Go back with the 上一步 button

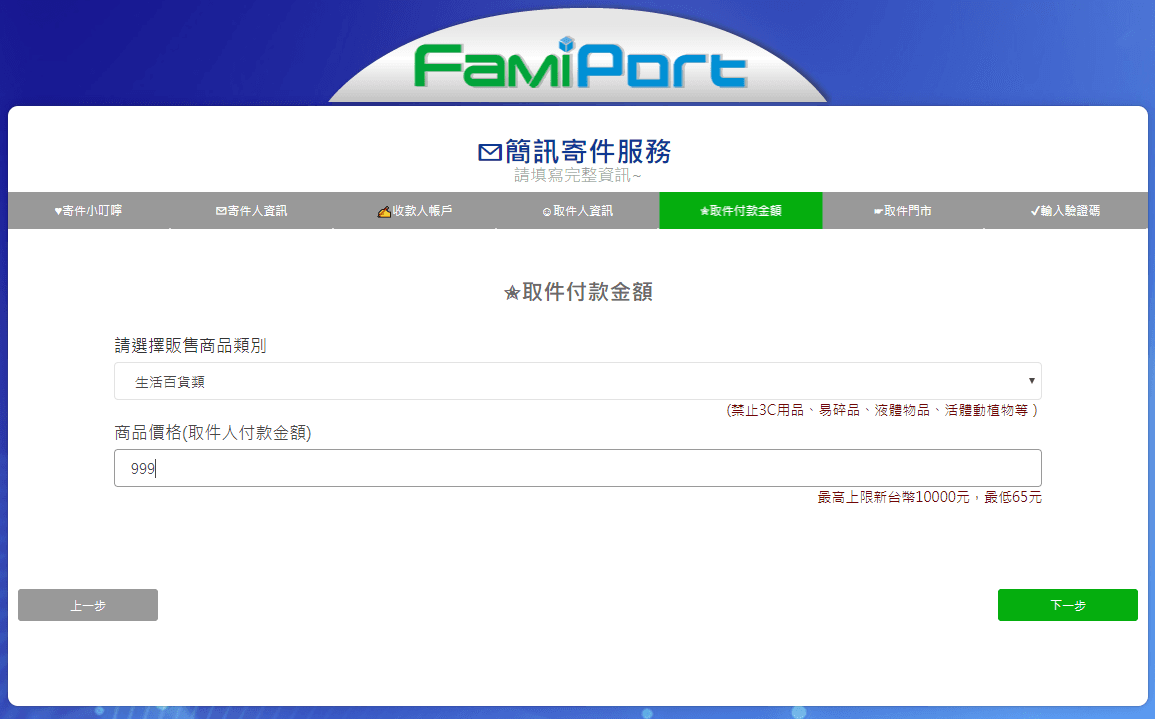[x=88, y=605]
